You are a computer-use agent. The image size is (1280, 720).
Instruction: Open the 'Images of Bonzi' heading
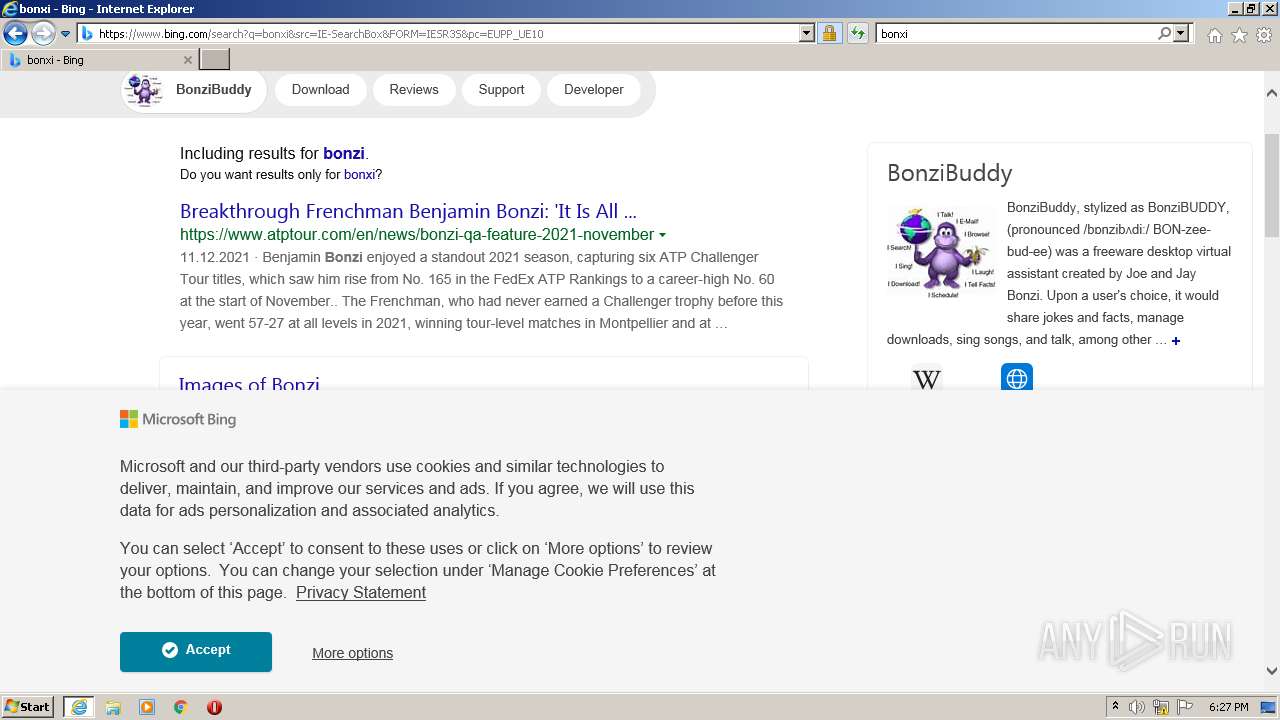point(249,382)
